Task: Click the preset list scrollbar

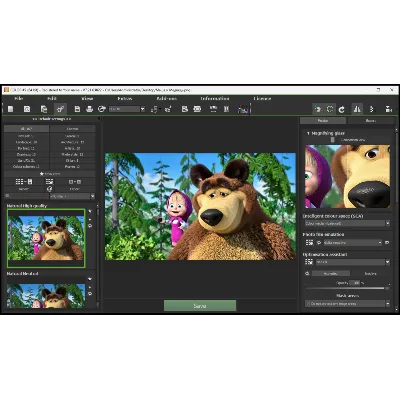Action: [x=98, y=257]
